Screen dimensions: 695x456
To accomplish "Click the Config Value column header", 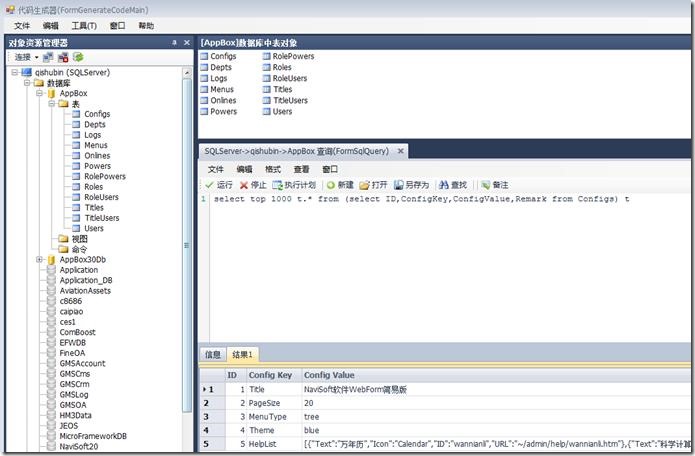I will coord(496,375).
